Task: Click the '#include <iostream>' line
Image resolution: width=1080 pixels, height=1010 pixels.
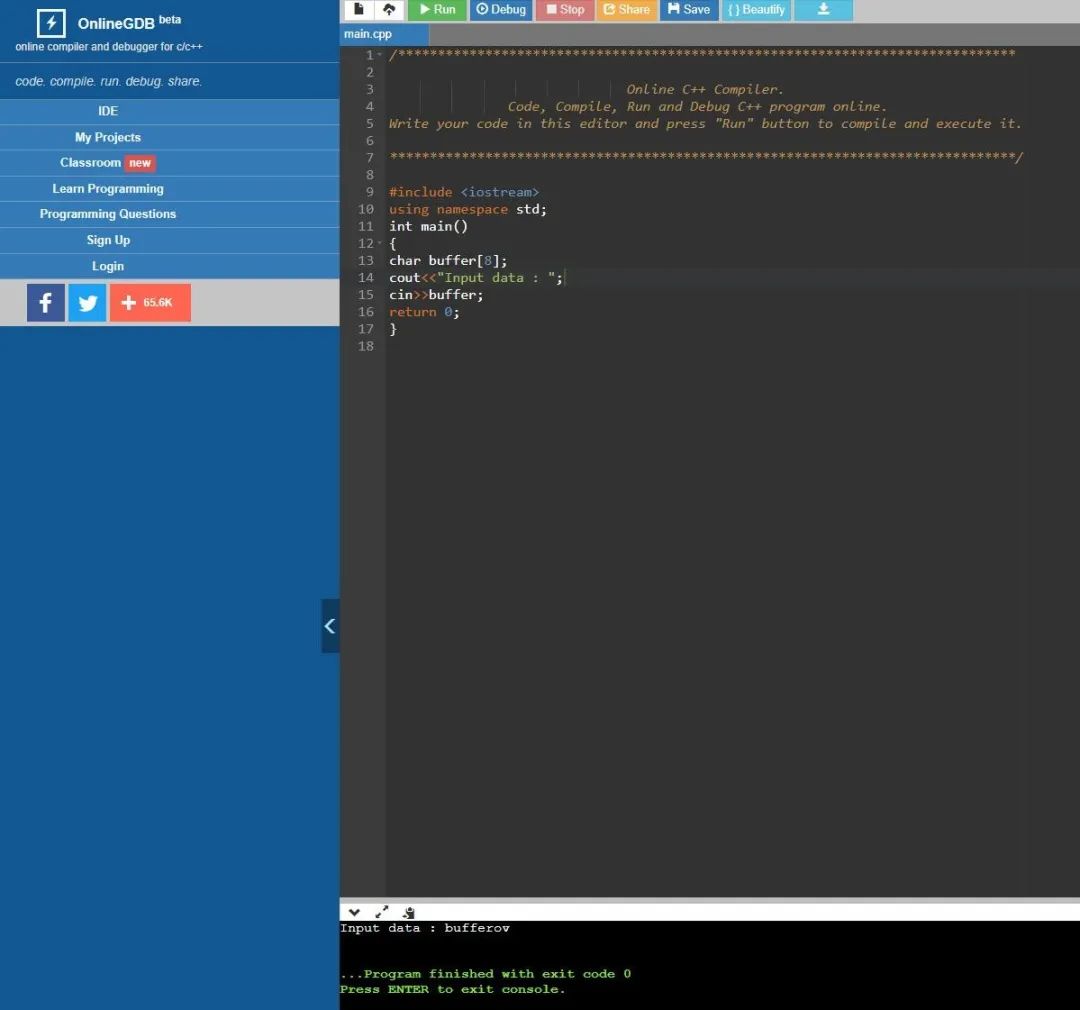Action: pos(464,192)
